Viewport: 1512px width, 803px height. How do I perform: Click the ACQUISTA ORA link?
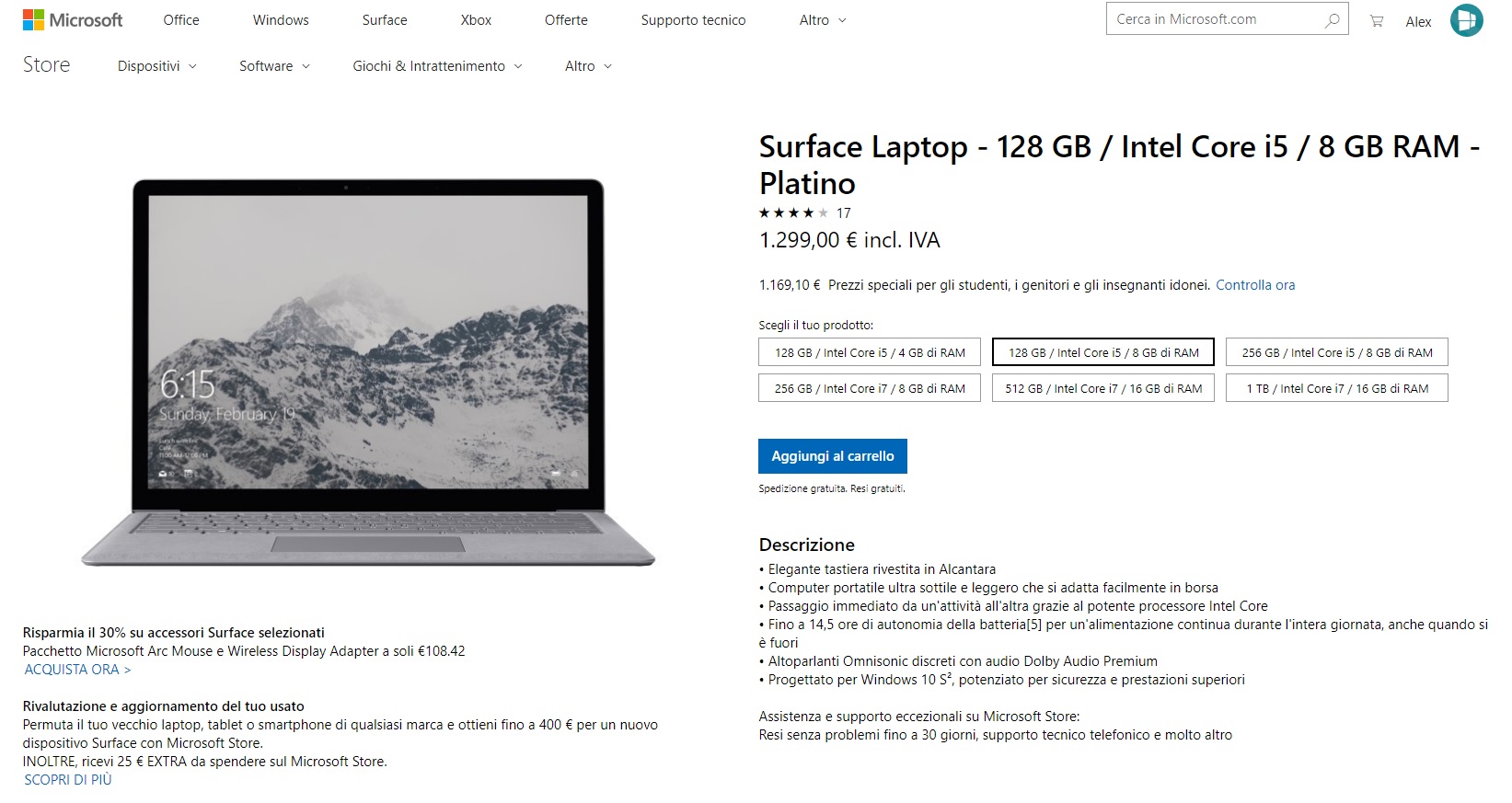(77, 670)
